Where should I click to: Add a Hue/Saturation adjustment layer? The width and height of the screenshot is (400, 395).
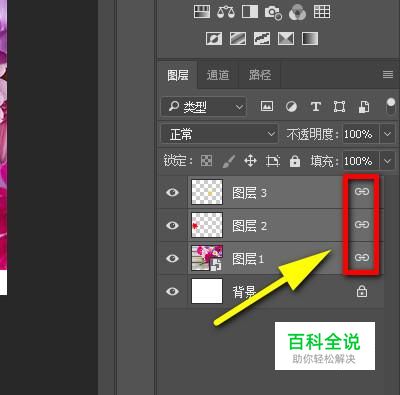point(202,12)
